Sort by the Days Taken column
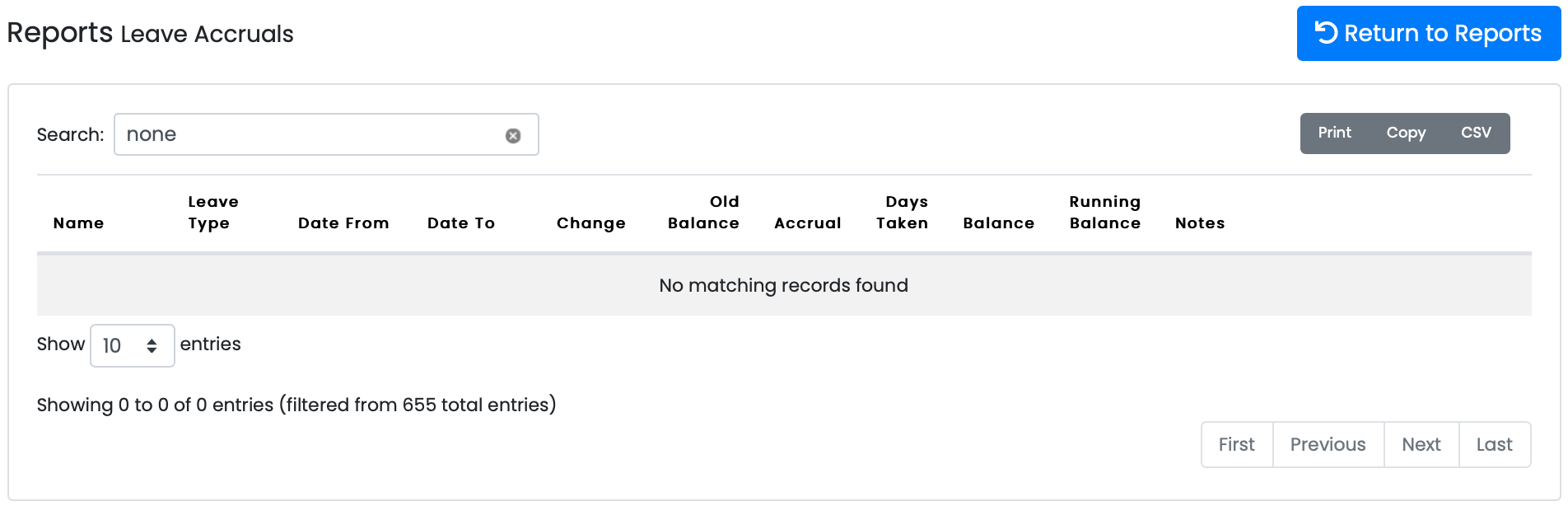 coord(902,213)
